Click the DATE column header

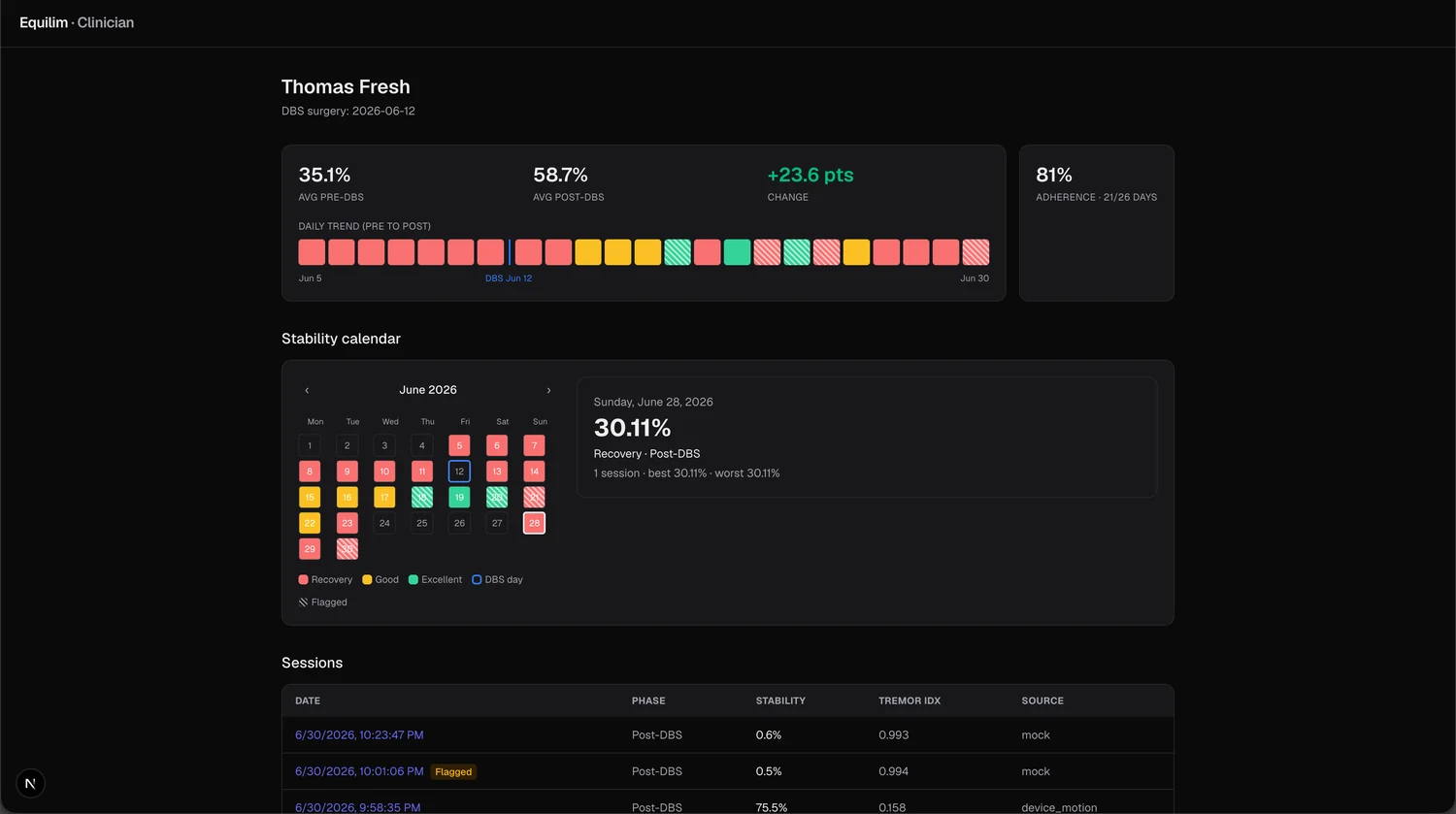308,700
